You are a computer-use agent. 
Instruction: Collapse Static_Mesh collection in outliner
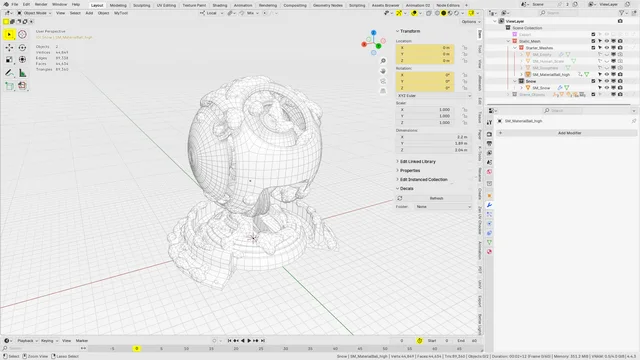point(508,41)
